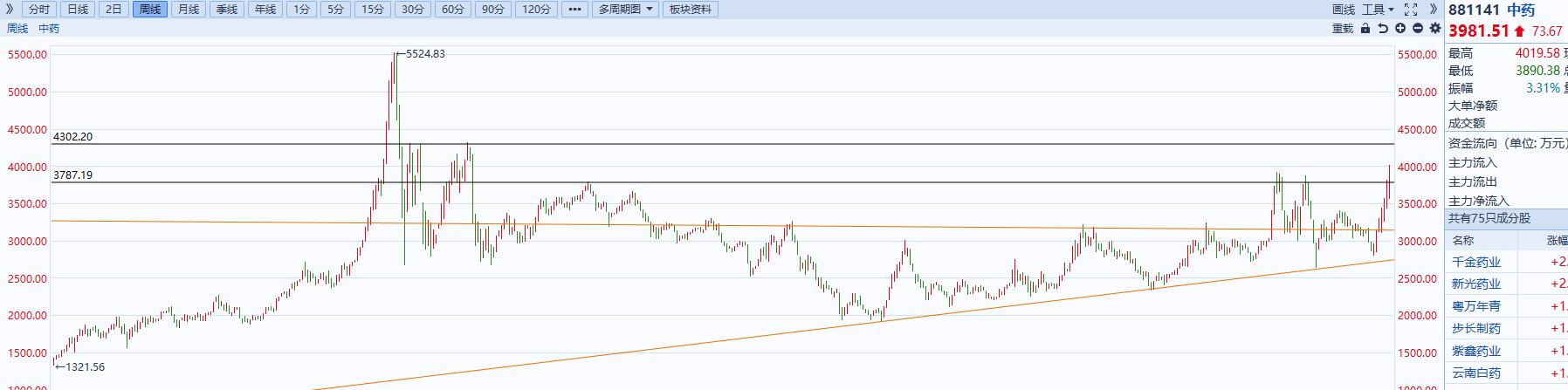The image size is (1568, 390).
Task: Click the 5524.83 peak price marker
Action: (425, 54)
